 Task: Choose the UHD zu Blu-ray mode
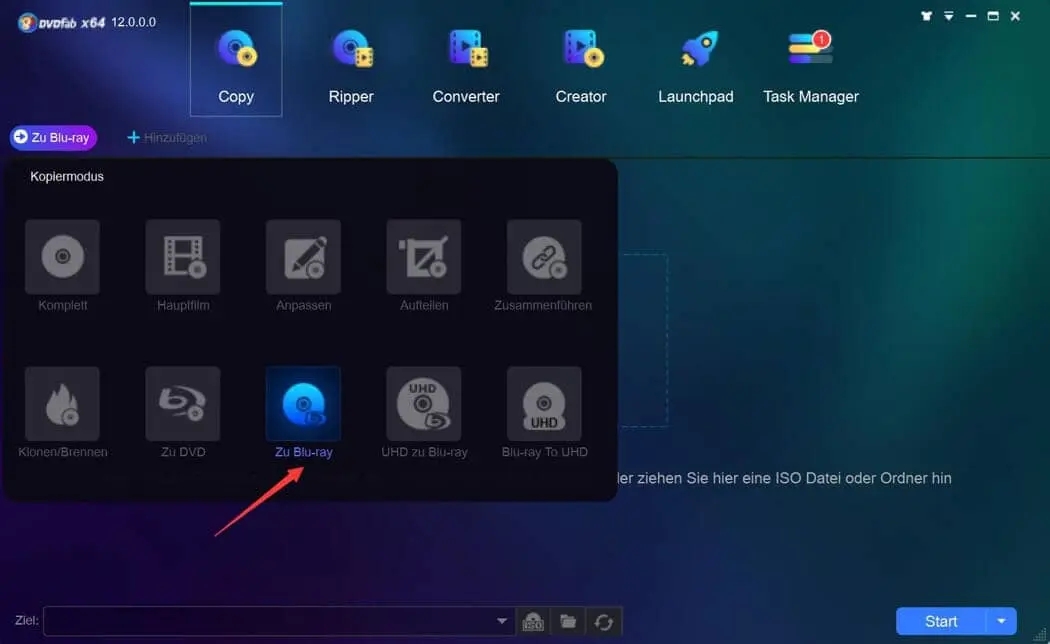(424, 404)
